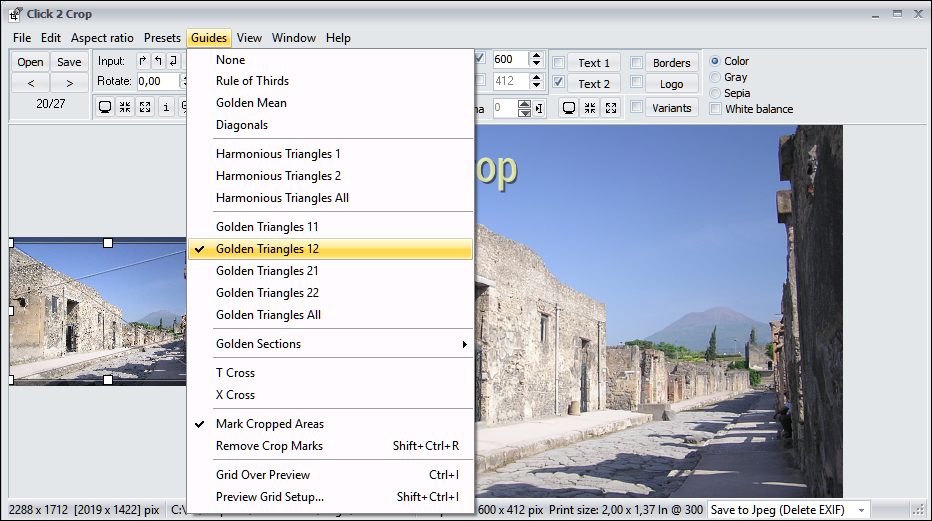Click the Save button
The height and width of the screenshot is (521, 932).
coord(70,62)
